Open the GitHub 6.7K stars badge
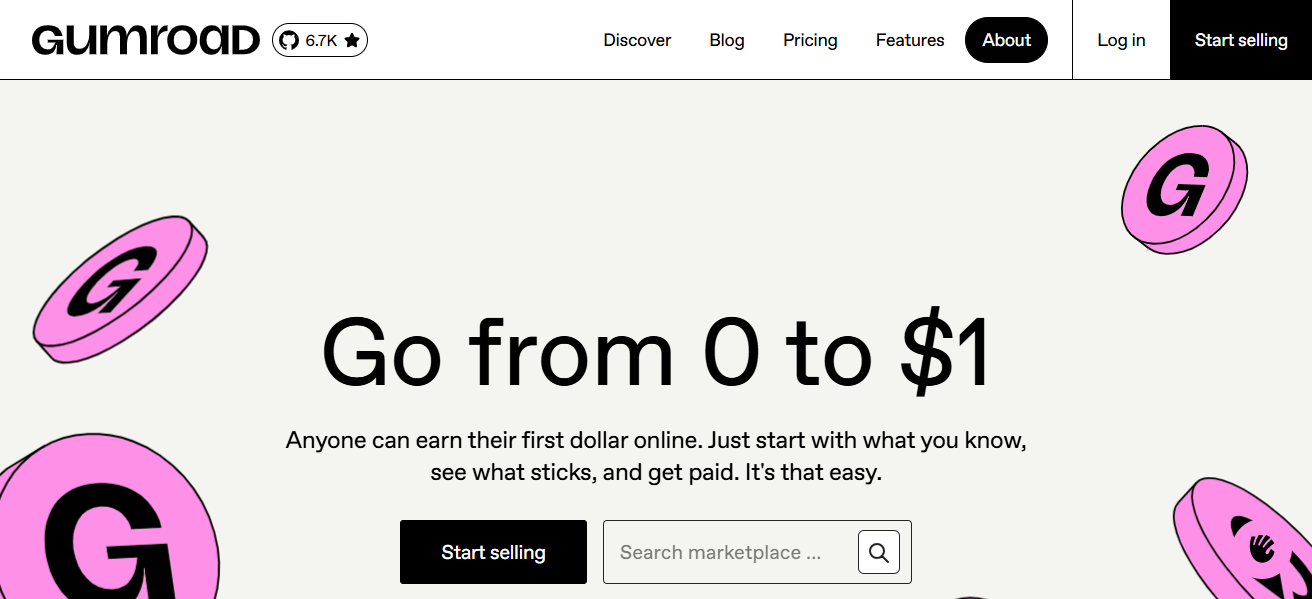 point(320,40)
